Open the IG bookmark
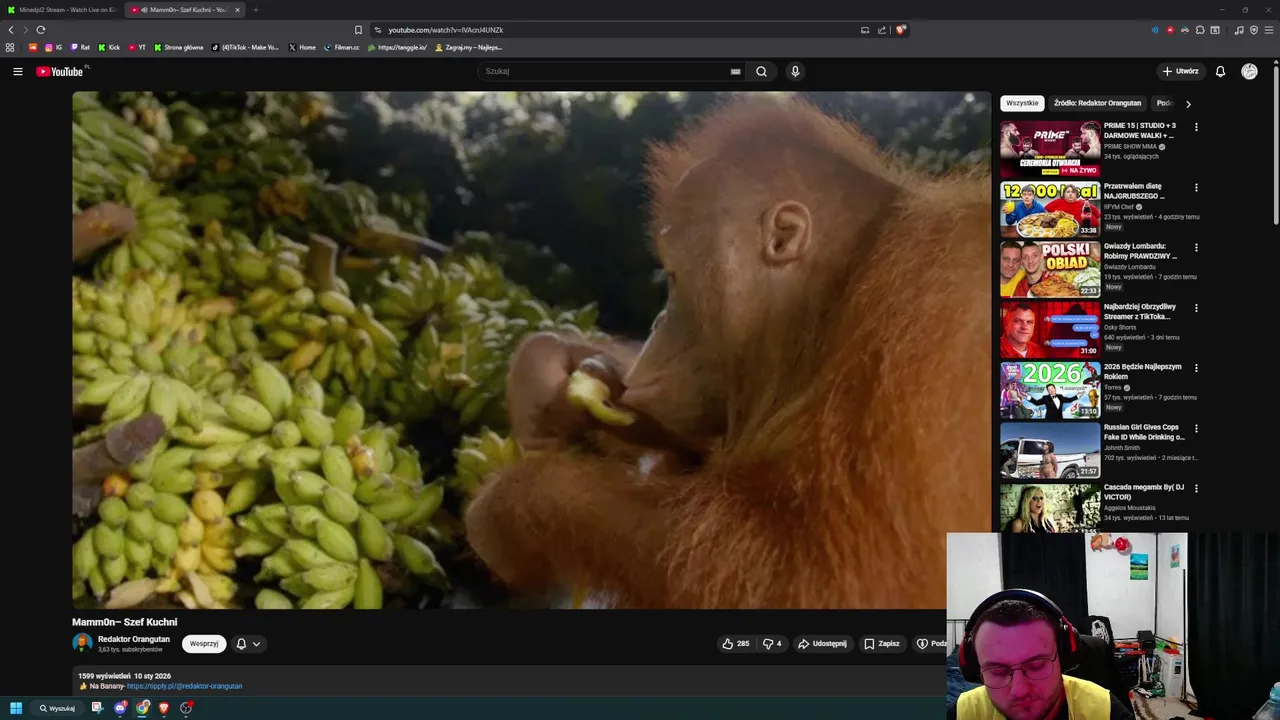The height and width of the screenshot is (720, 1280). (x=53, y=47)
